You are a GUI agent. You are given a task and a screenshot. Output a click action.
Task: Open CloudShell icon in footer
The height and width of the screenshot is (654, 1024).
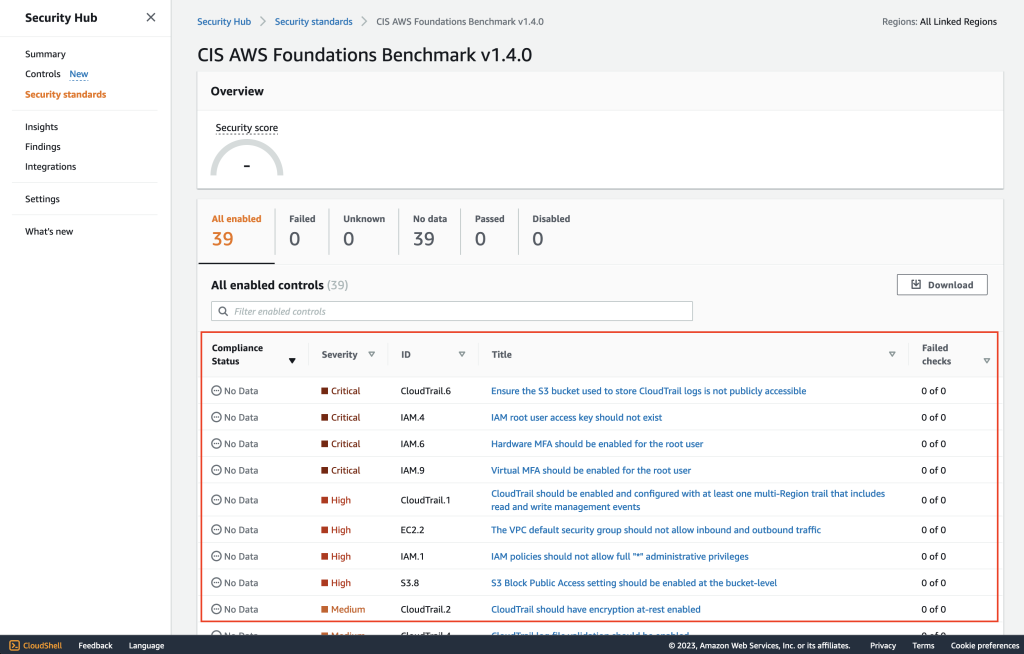[x=14, y=646]
